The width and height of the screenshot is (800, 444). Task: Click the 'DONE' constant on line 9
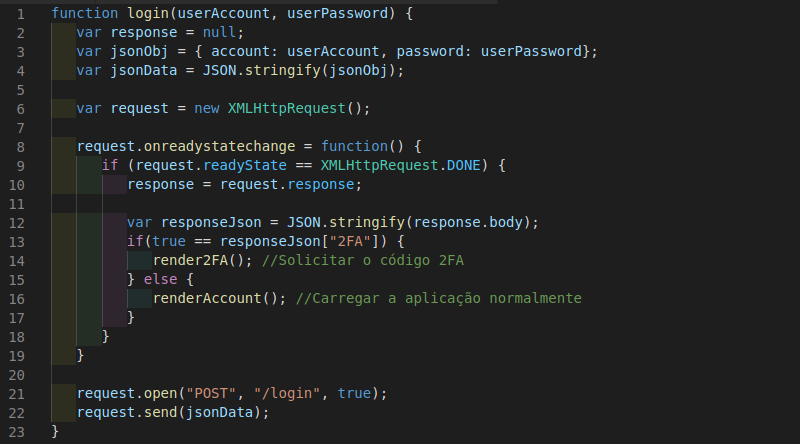click(464, 165)
